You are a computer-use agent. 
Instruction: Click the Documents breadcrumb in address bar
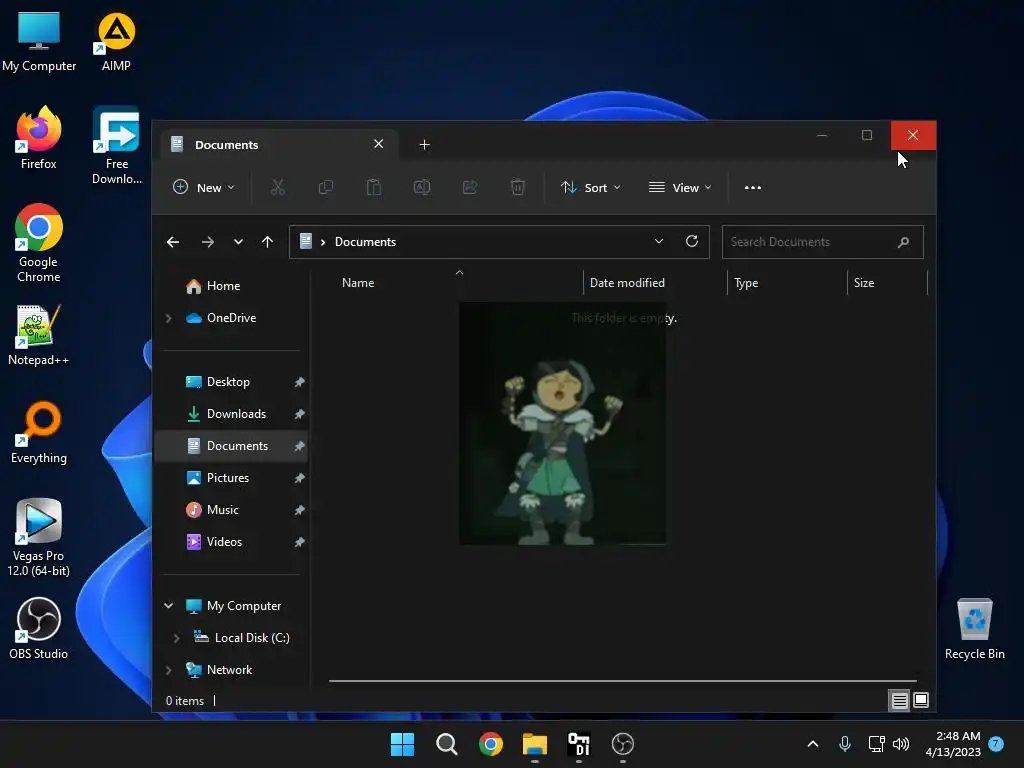coord(365,242)
